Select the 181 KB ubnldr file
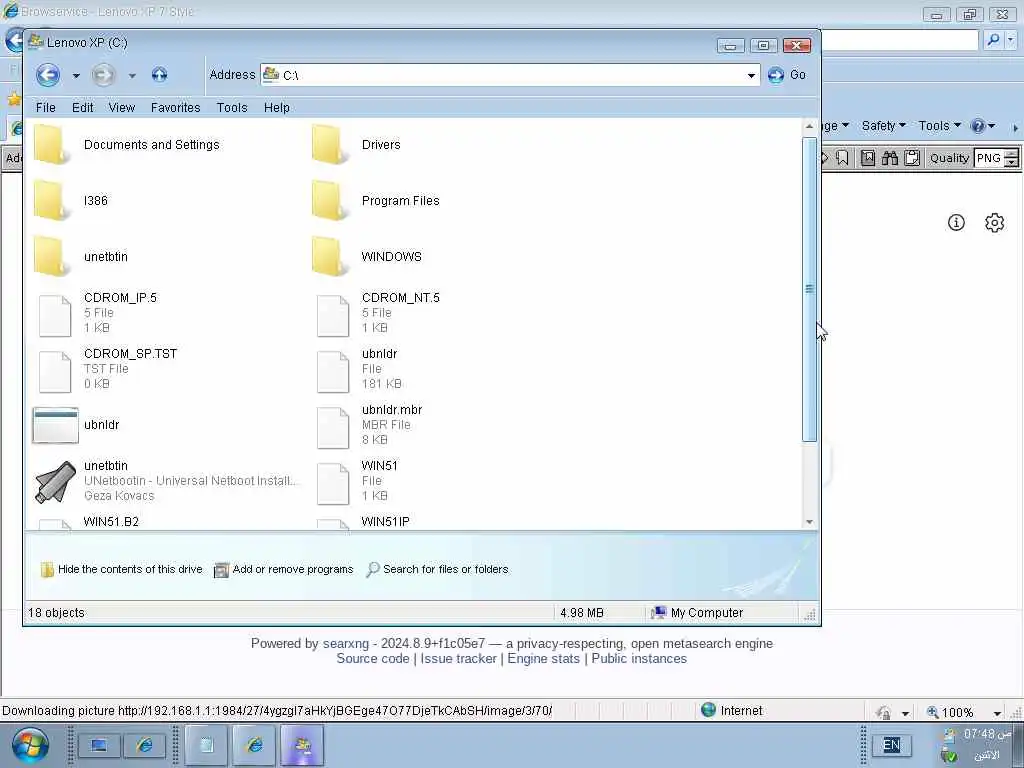The height and width of the screenshot is (768, 1024). [x=358, y=369]
